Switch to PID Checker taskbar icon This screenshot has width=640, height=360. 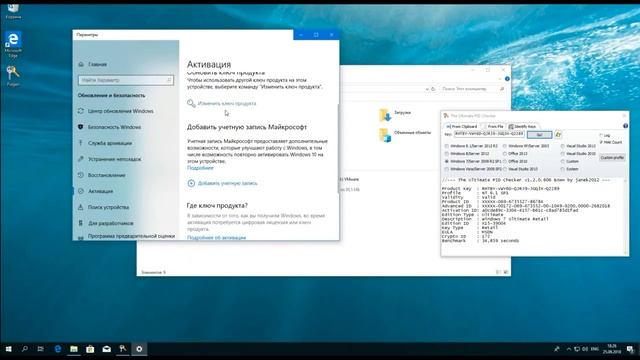123,349
